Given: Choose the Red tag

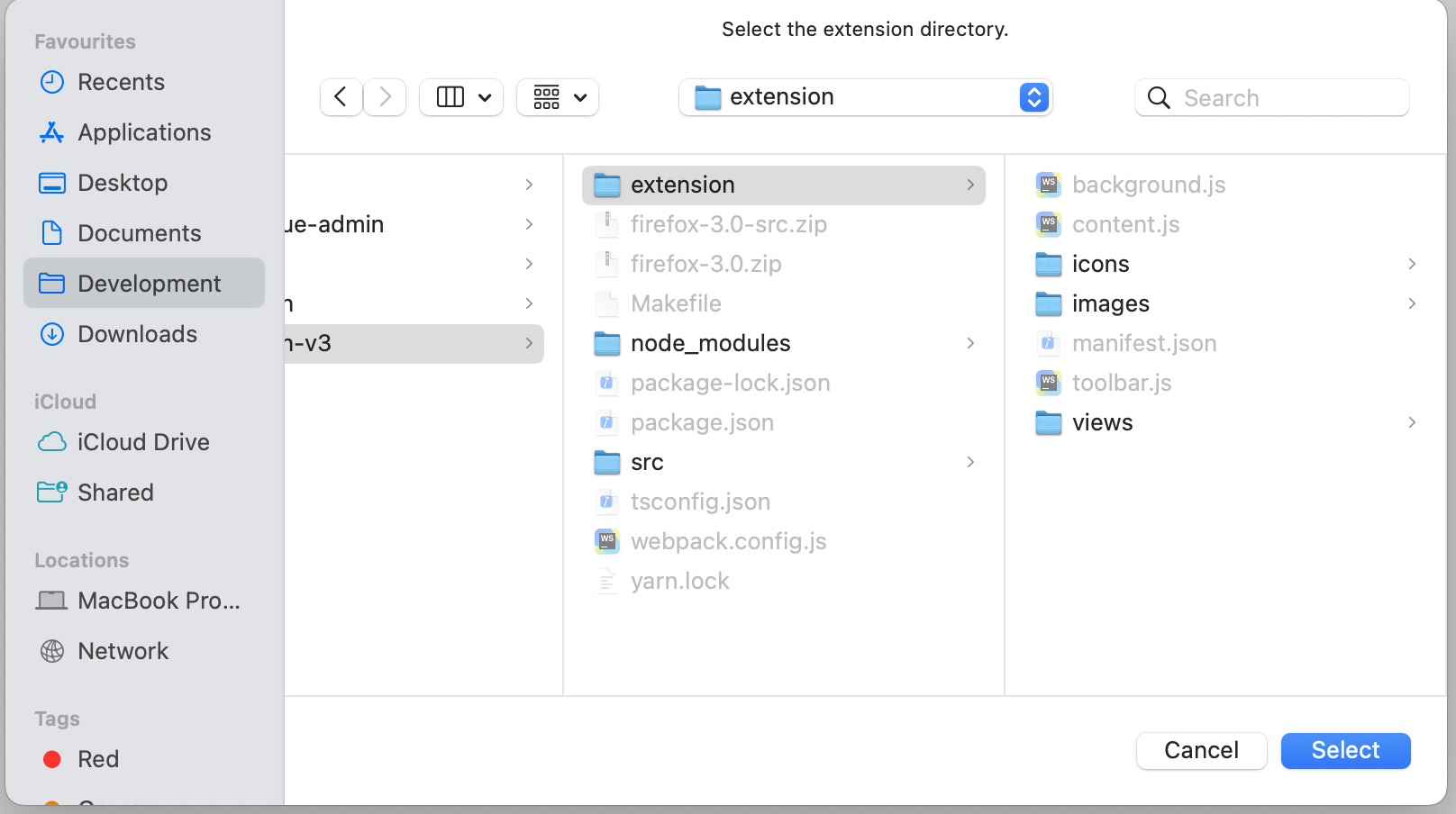Looking at the screenshot, I should (97, 759).
